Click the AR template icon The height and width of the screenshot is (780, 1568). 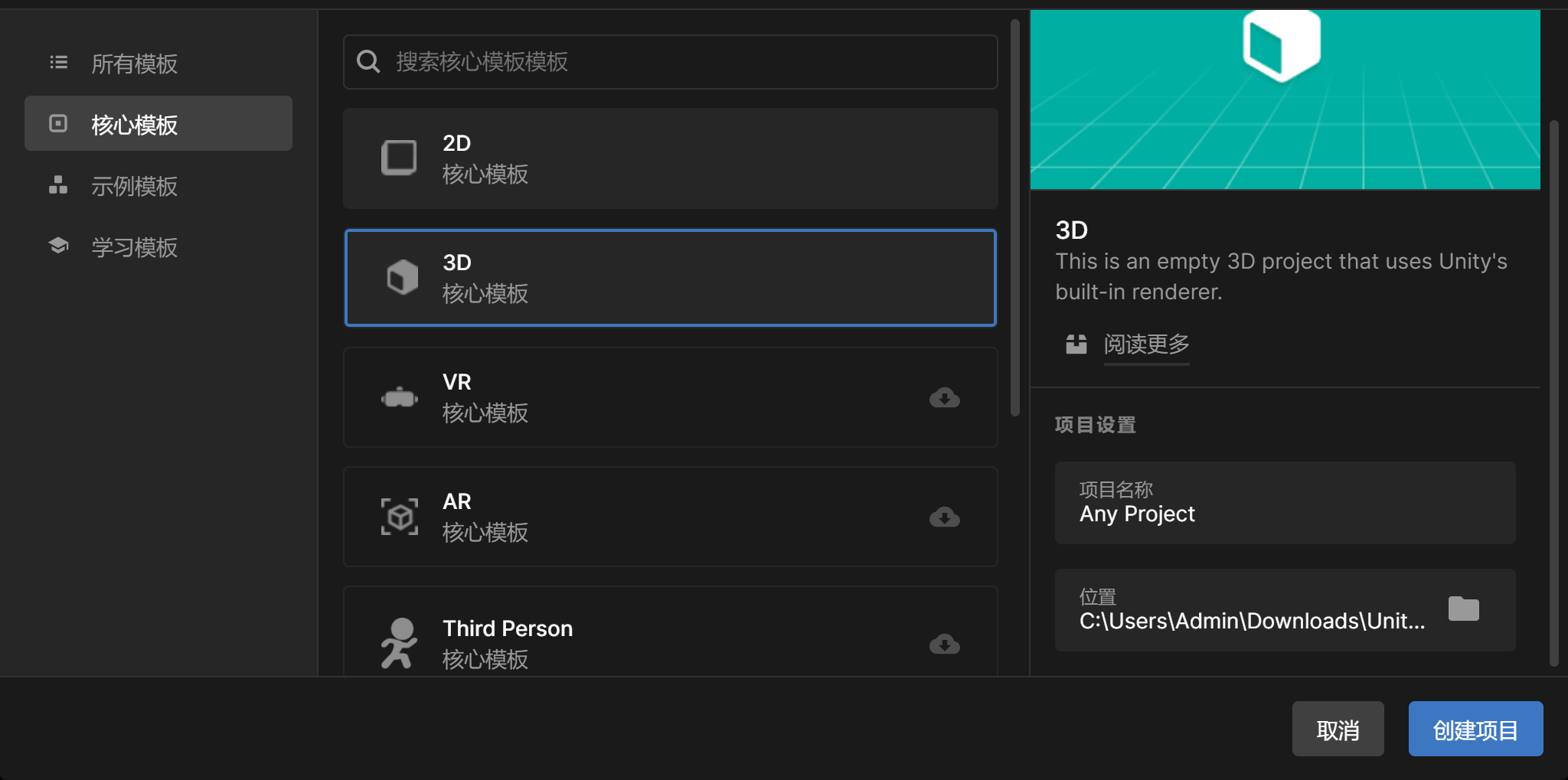(x=399, y=517)
